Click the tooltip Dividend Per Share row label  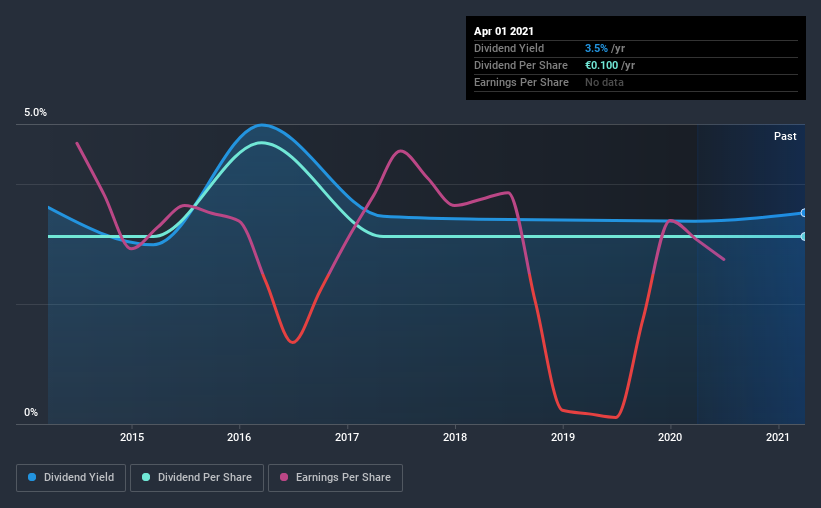[x=521, y=65]
